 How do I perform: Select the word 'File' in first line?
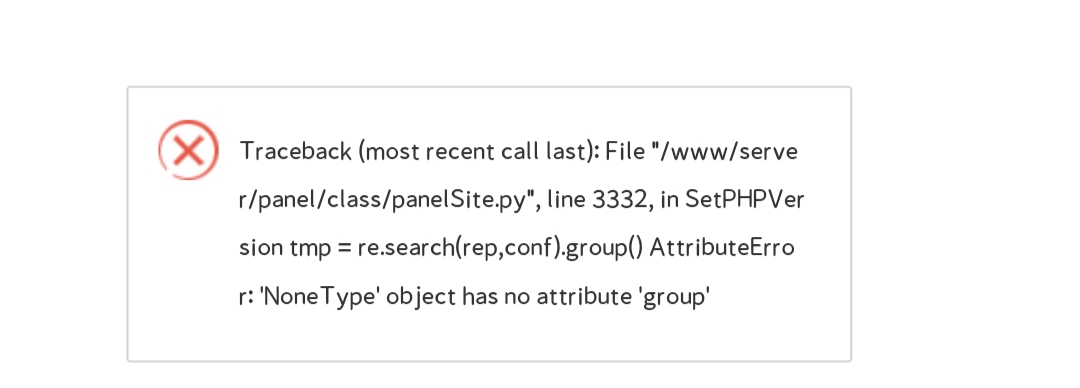[x=625, y=151]
